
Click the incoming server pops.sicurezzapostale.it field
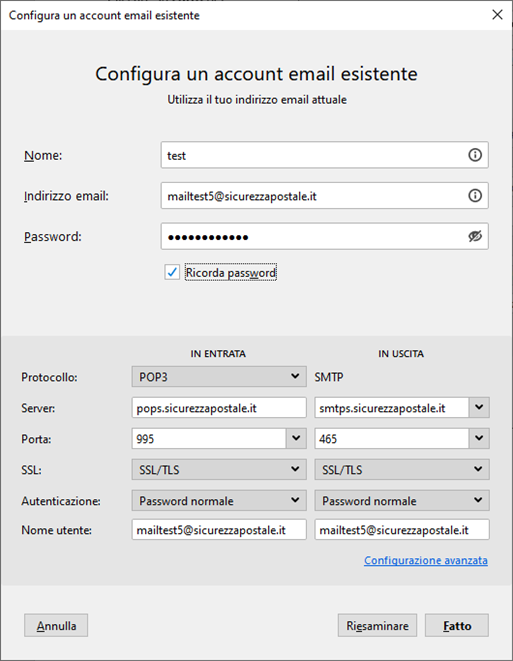(219, 408)
